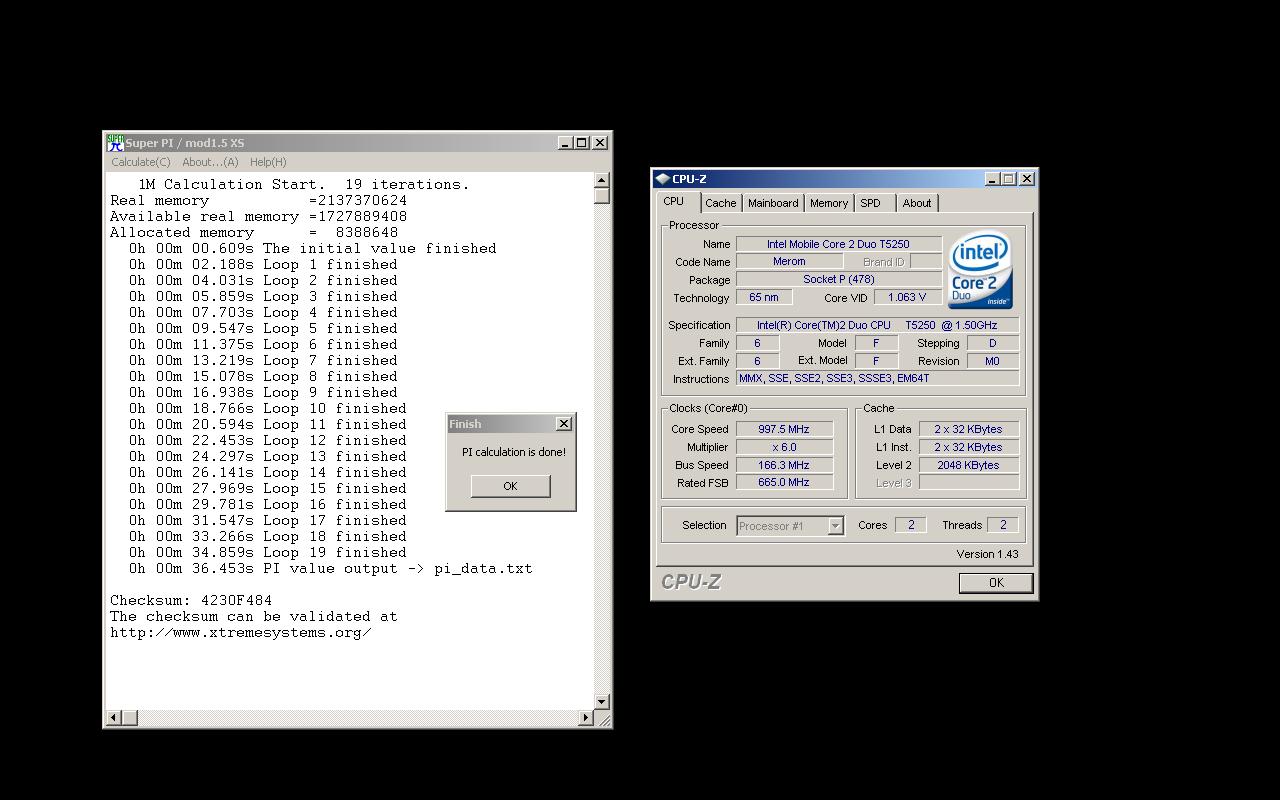The image size is (1280, 800).
Task: Click the Super PI window resize grip
Action: tap(603, 718)
